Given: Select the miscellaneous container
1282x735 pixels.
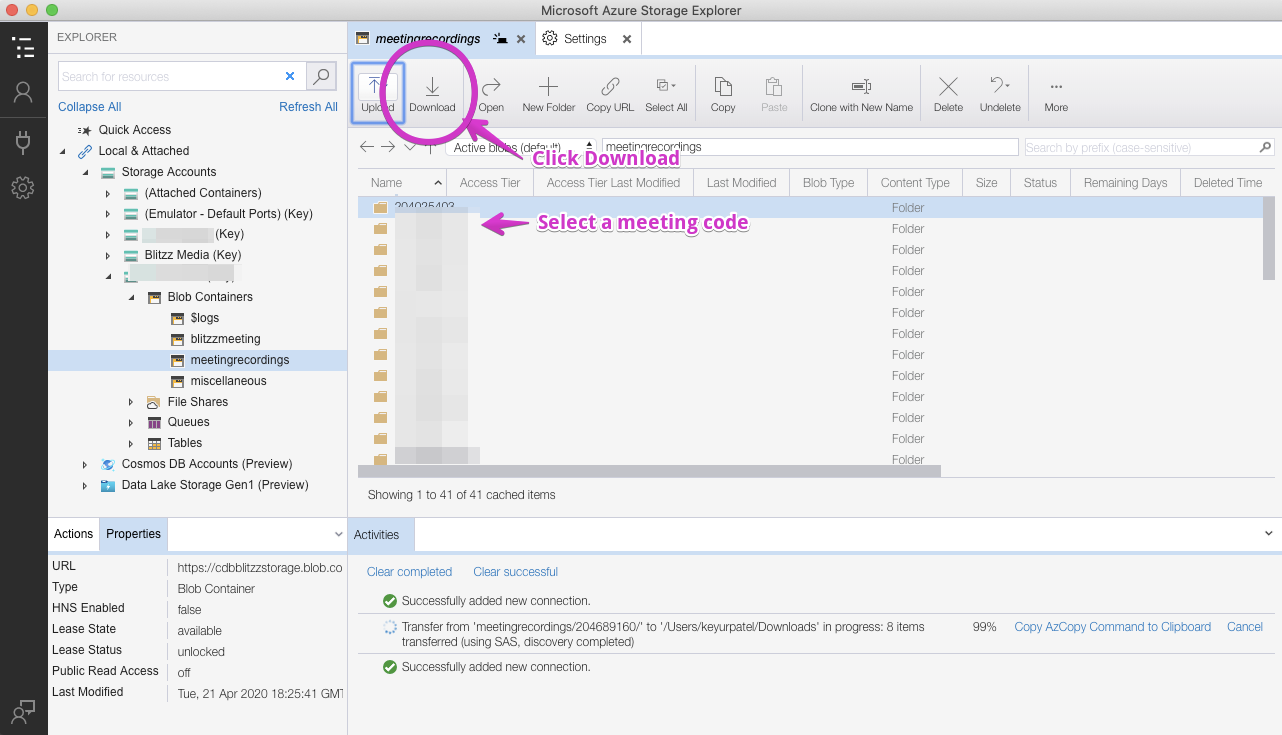Looking at the screenshot, I should tap(228, 381).
